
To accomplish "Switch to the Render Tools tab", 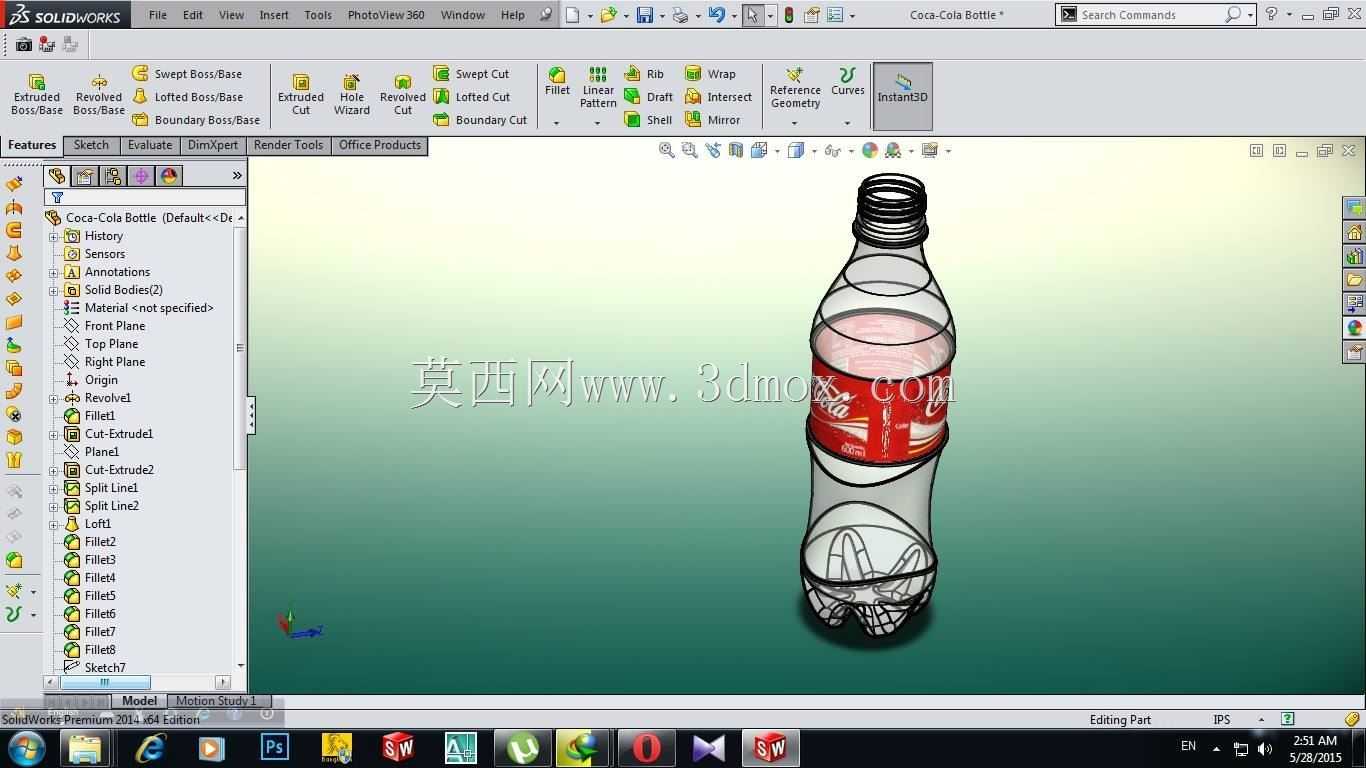I will click(288, 146).
